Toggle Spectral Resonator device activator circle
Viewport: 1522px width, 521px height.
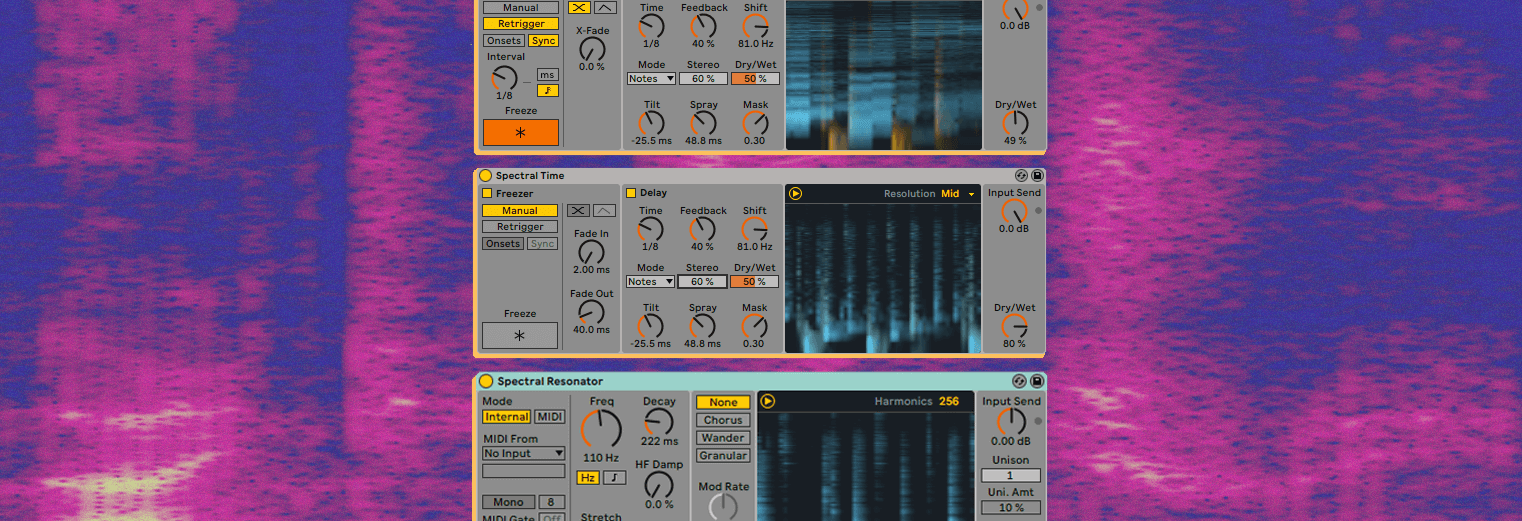pos(486,381)
